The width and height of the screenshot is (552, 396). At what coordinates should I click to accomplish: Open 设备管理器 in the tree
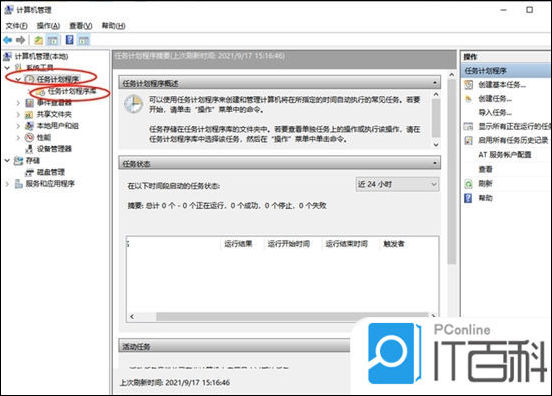coord(54,149)
